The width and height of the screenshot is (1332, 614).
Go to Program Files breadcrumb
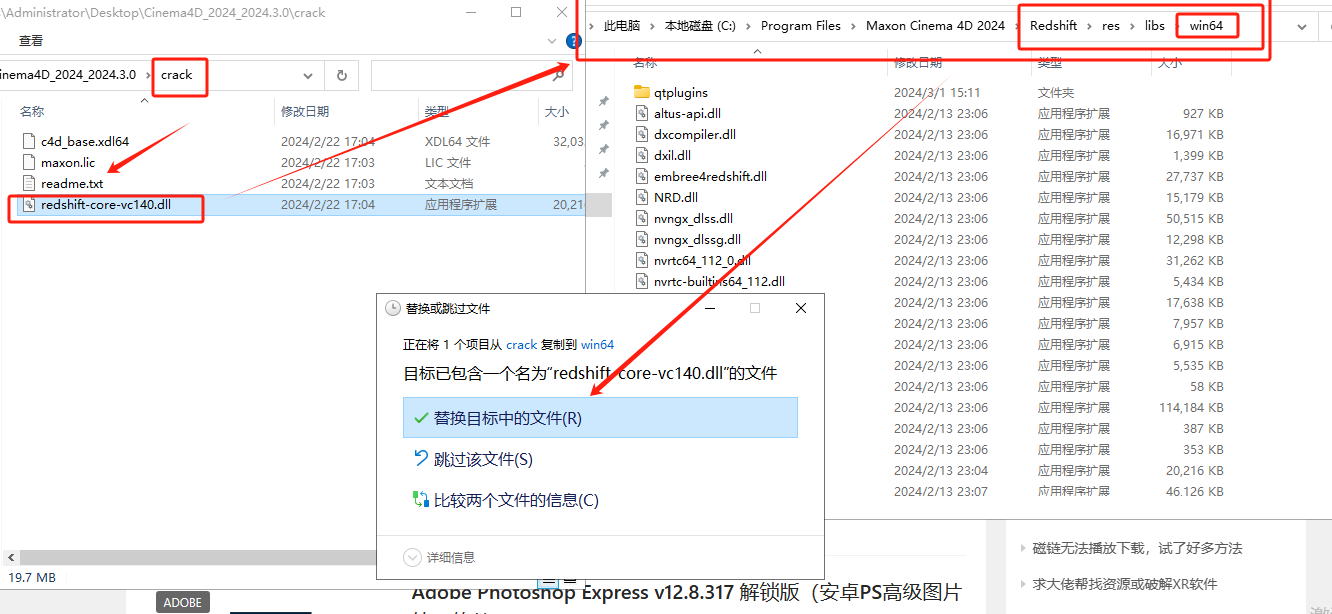801,26
